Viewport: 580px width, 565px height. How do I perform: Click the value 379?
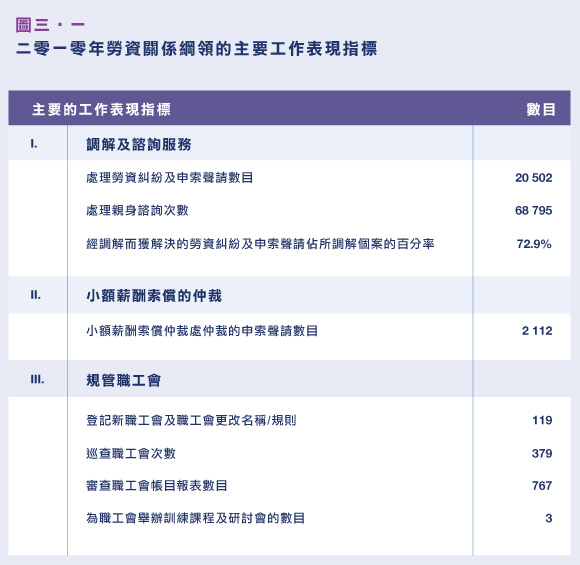[542, 453]
